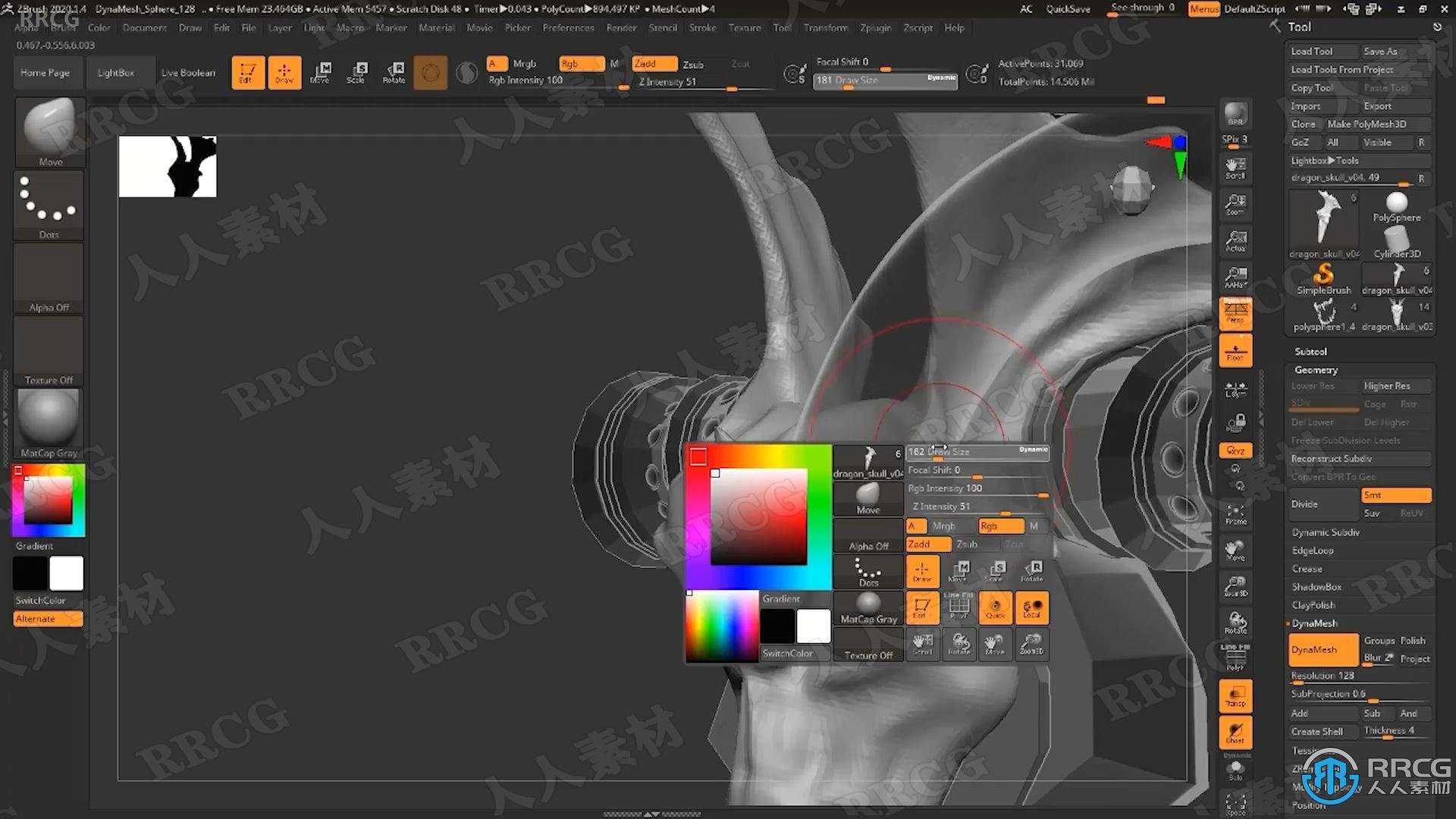Pick black secondary color swatch in left shelf
This screenshot has height=819, width=1456.
(30, 573)
